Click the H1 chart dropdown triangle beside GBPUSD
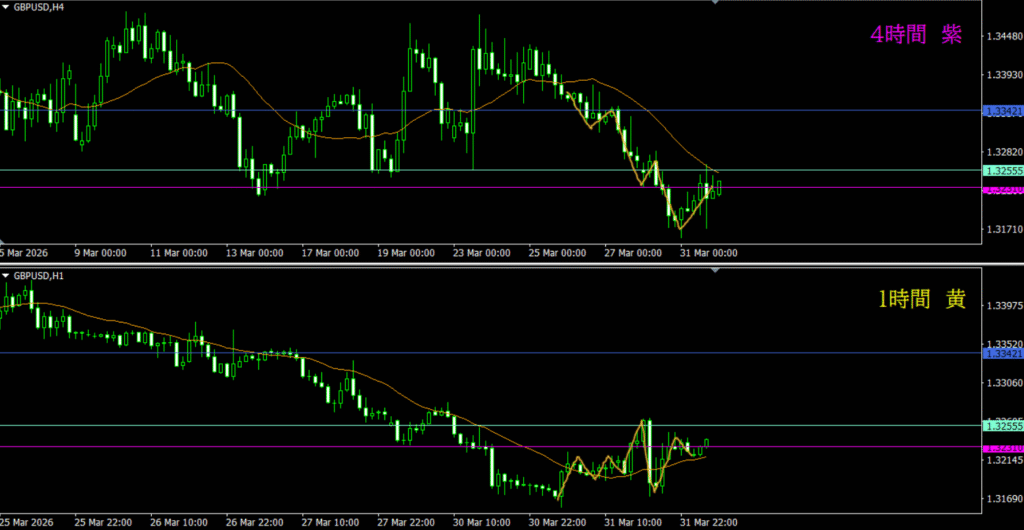This screenshot has width=1024, height=530. 6,275
